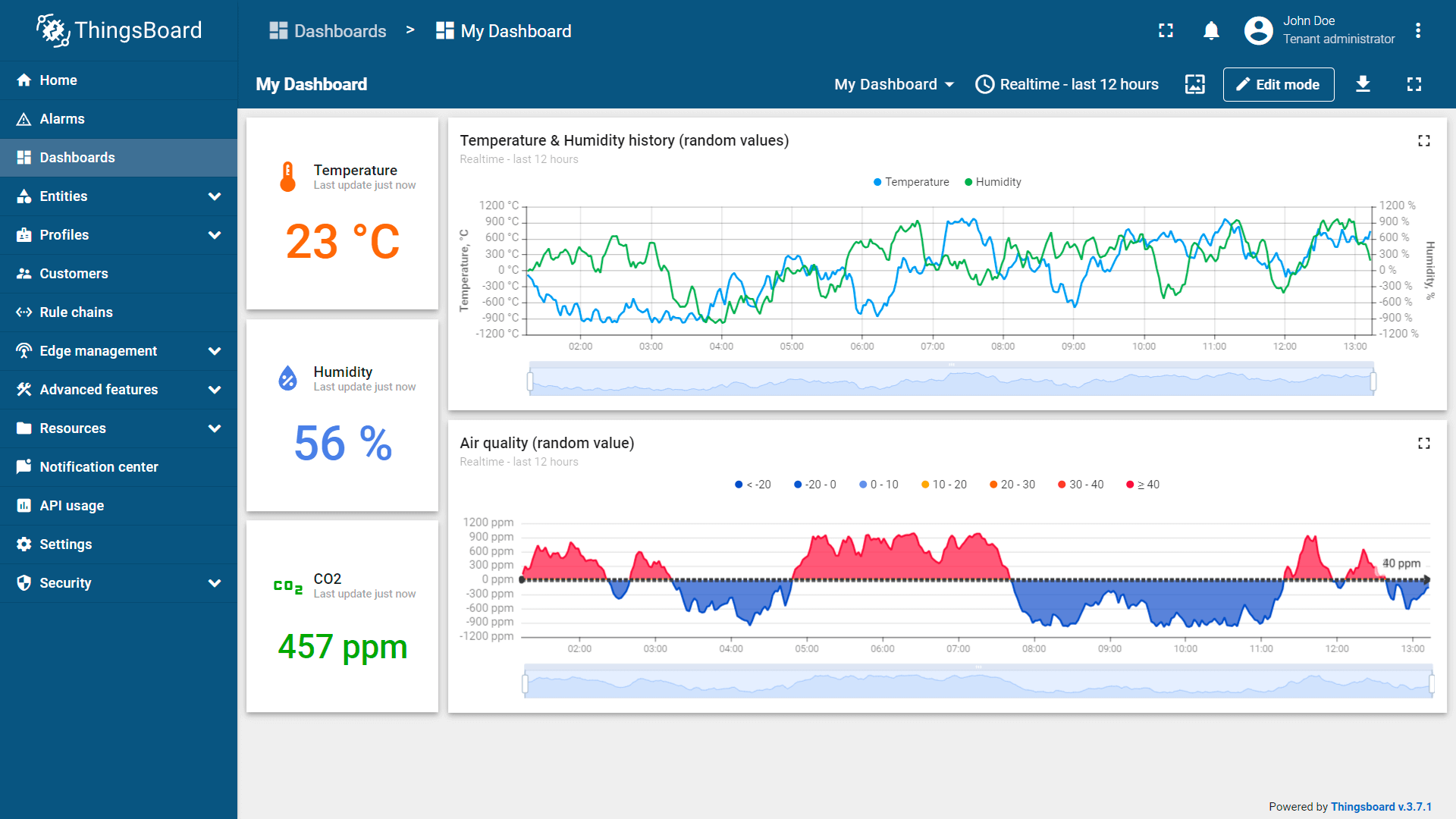The height and width of the screenshot is (819, 1456).
Task: Open the Alarms sidebar item
Action: tap(62, 119)
